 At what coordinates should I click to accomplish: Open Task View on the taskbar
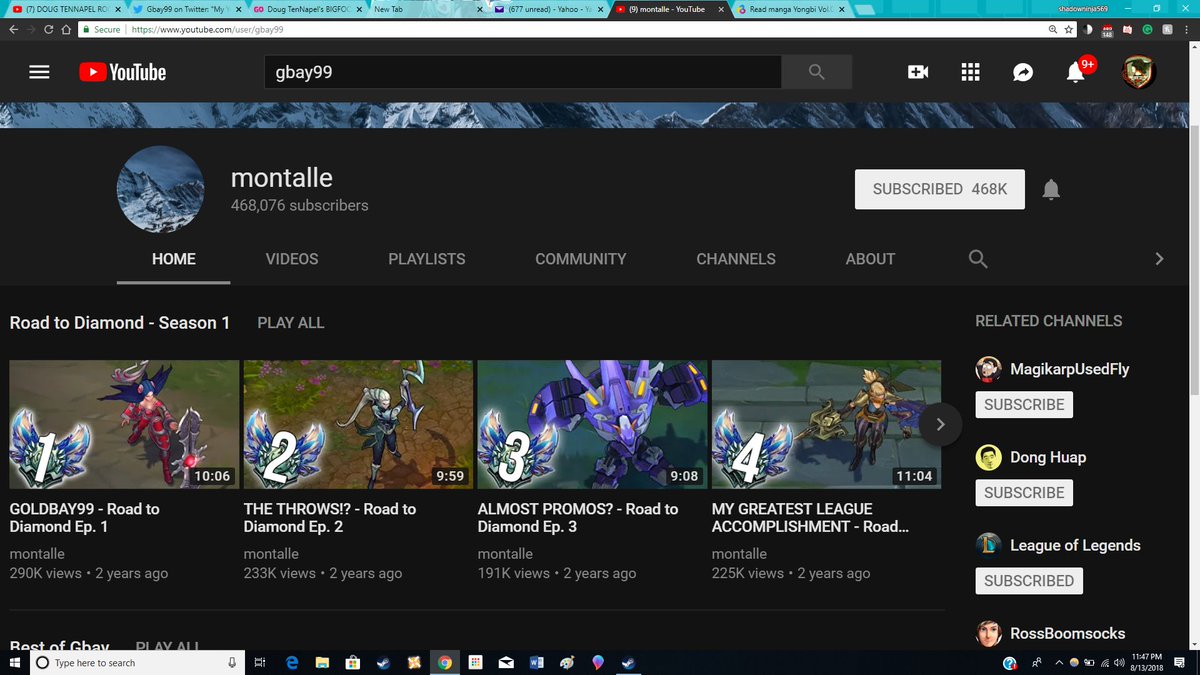click(x=259, y=663)
